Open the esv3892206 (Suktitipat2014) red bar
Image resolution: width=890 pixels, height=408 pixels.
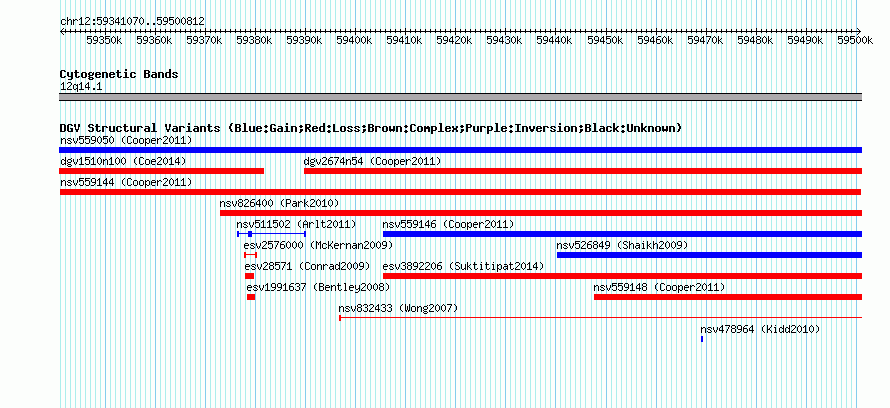[x=623, y=276]
